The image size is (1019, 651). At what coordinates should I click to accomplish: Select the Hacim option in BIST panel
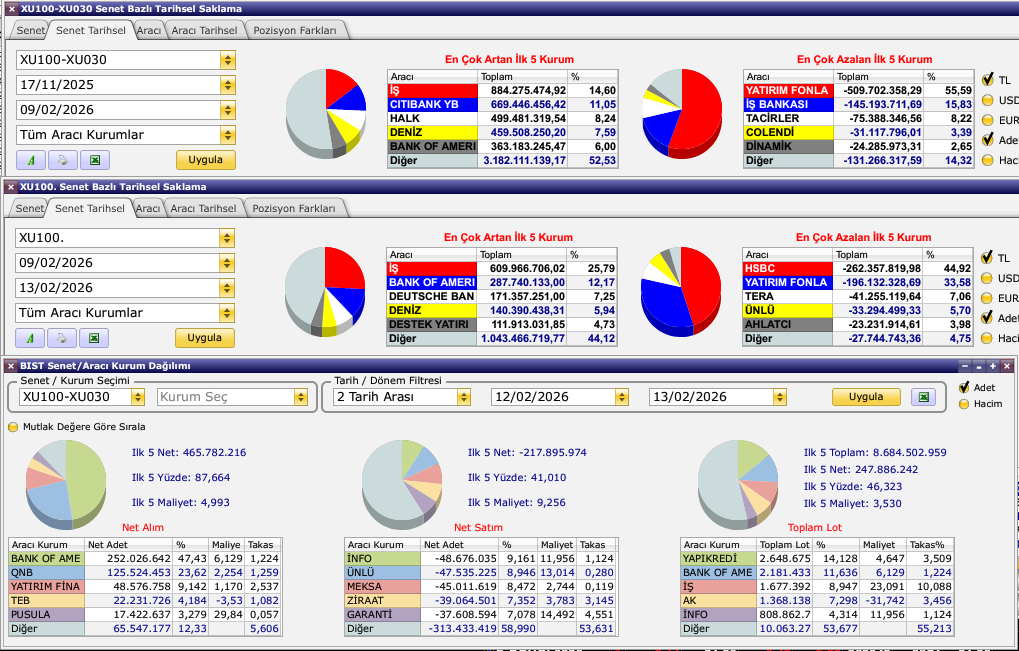[x=964, y=404]
